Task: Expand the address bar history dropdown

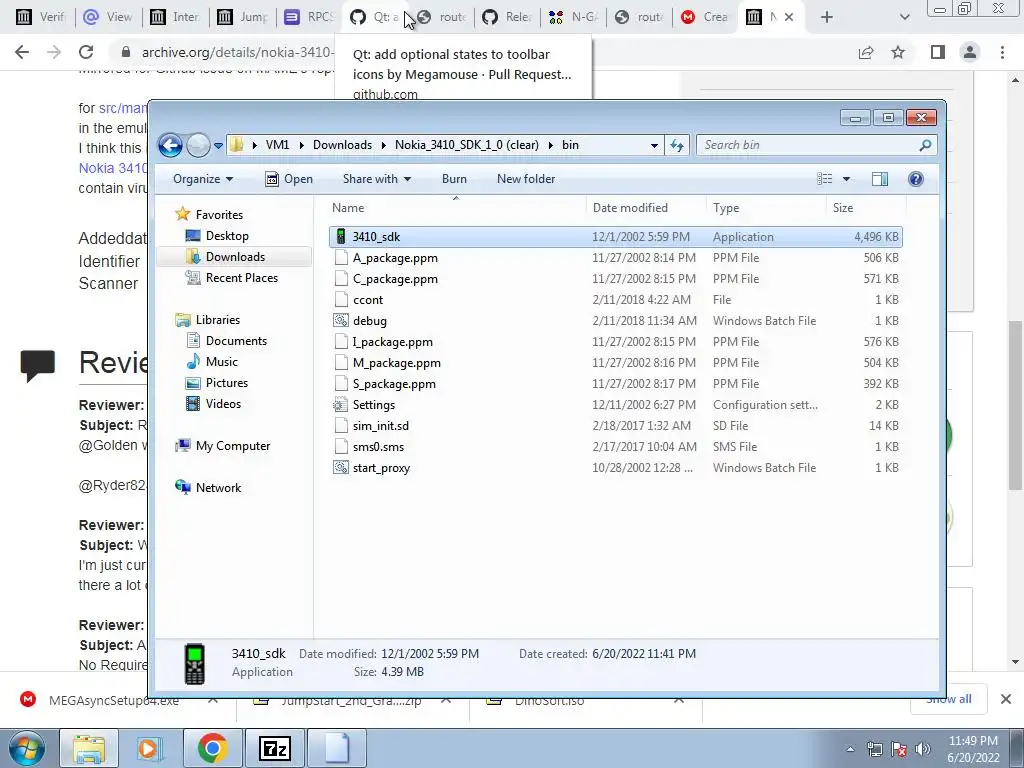Action: (x=654, y=145)
